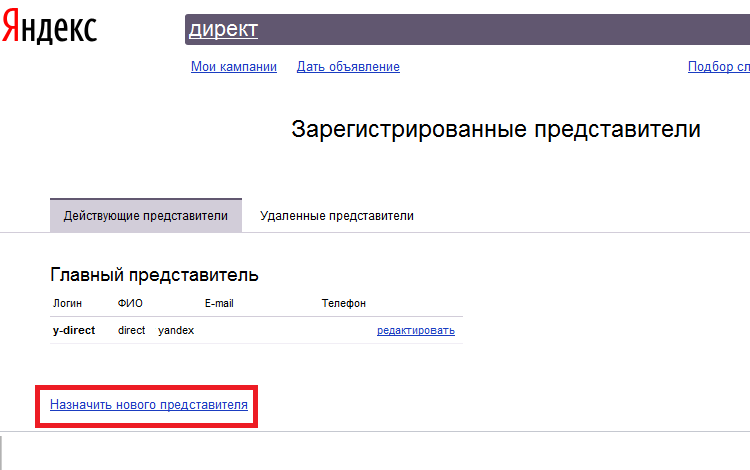Open Дать объявление page
The height and width of the screenshot is (470, 750).
(348, 66)
